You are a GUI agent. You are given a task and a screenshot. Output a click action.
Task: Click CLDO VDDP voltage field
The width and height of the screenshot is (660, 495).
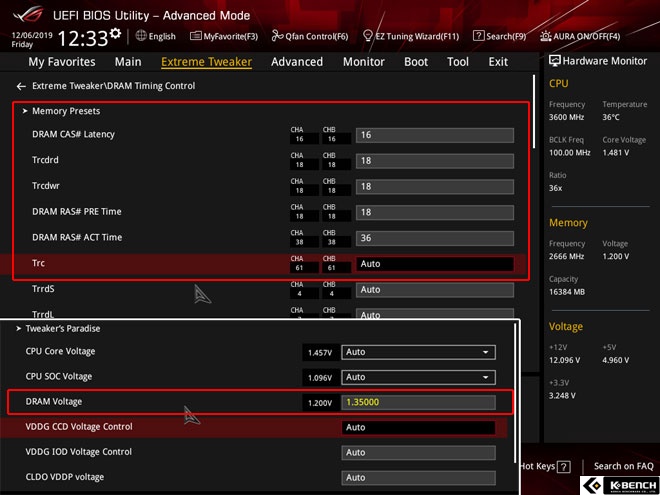418,478
